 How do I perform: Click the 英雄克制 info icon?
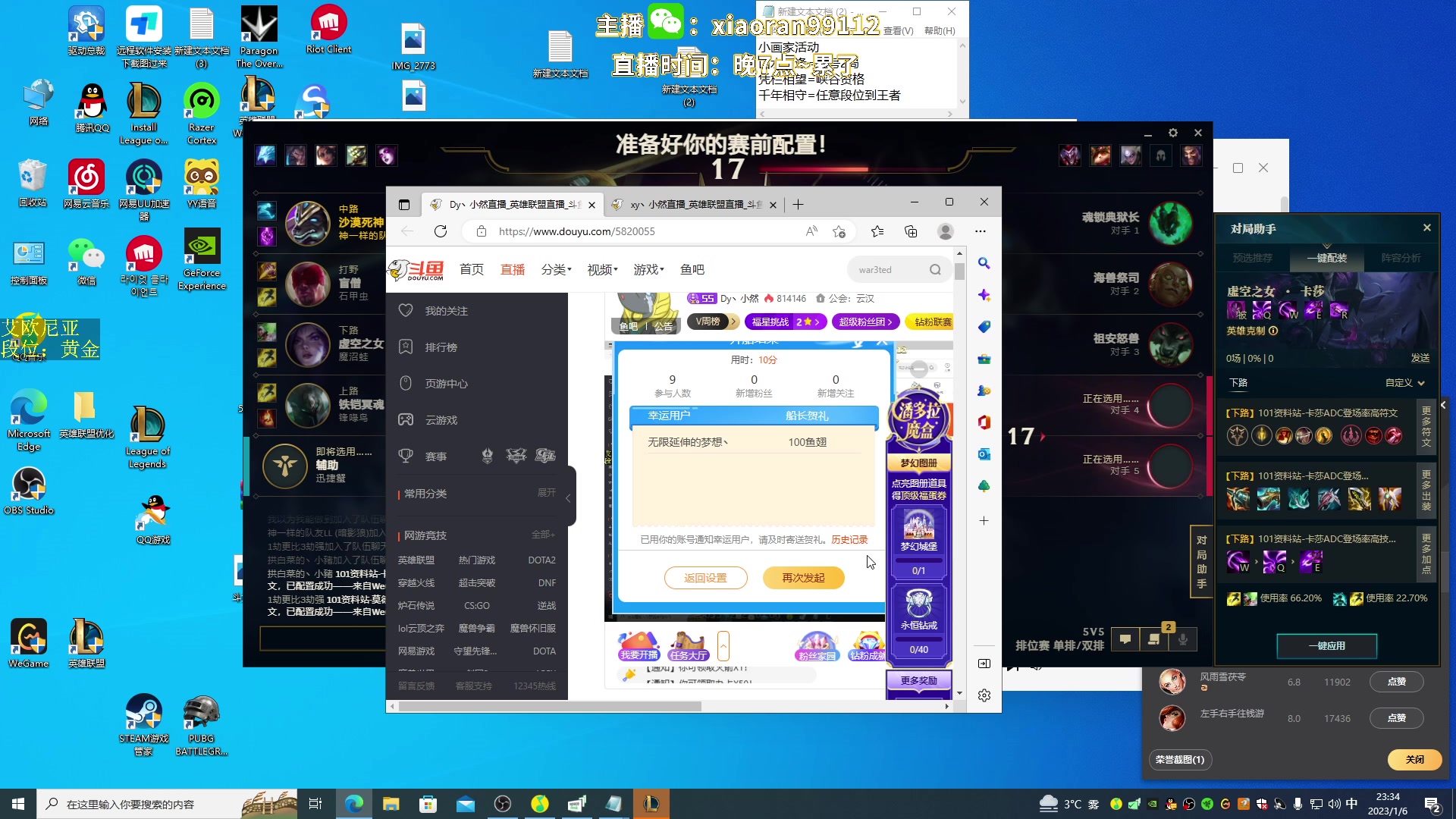(1273, 331)
